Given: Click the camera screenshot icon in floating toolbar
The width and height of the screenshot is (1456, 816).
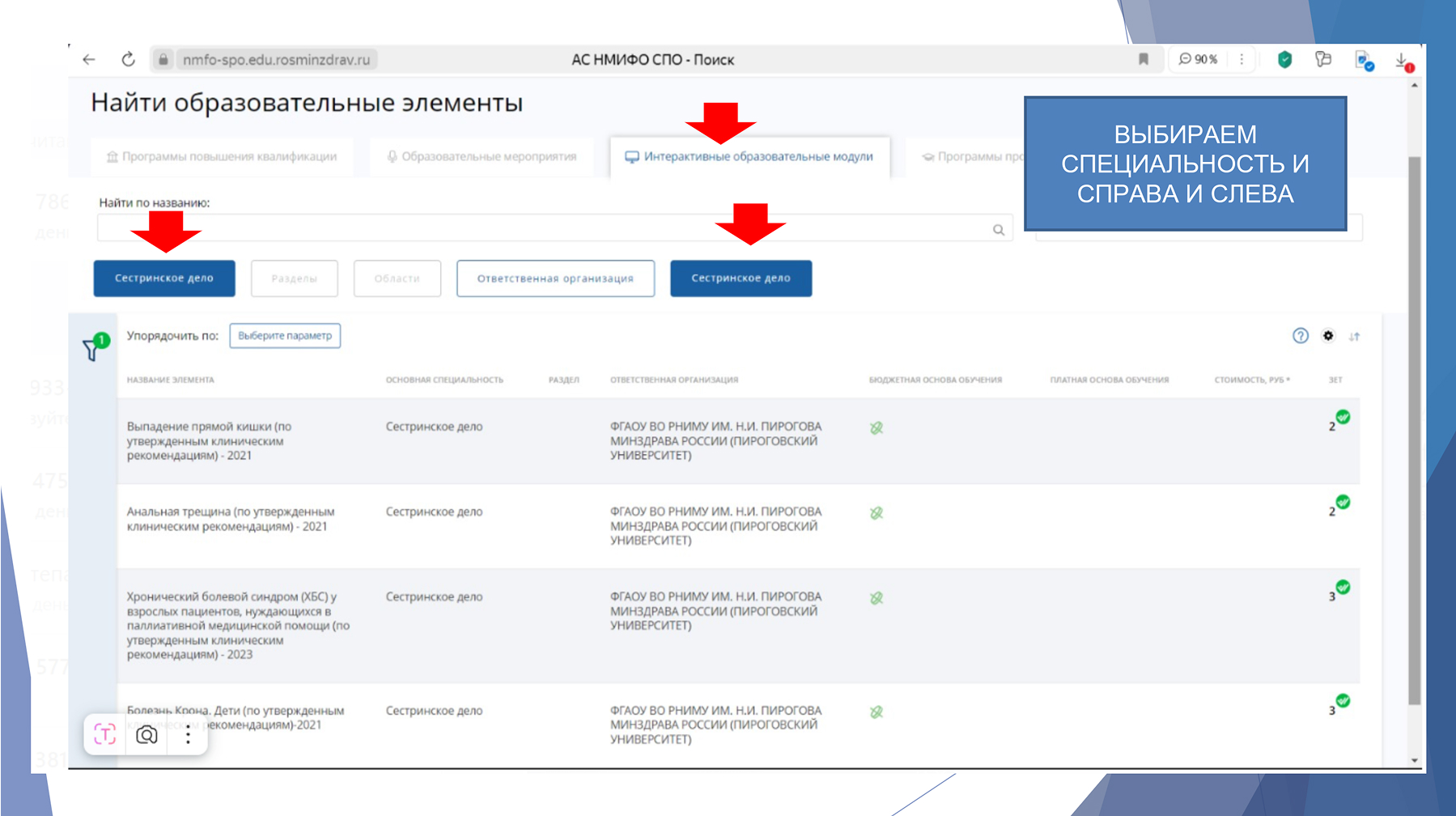Looking at the screenshot, I should [146, 734].
